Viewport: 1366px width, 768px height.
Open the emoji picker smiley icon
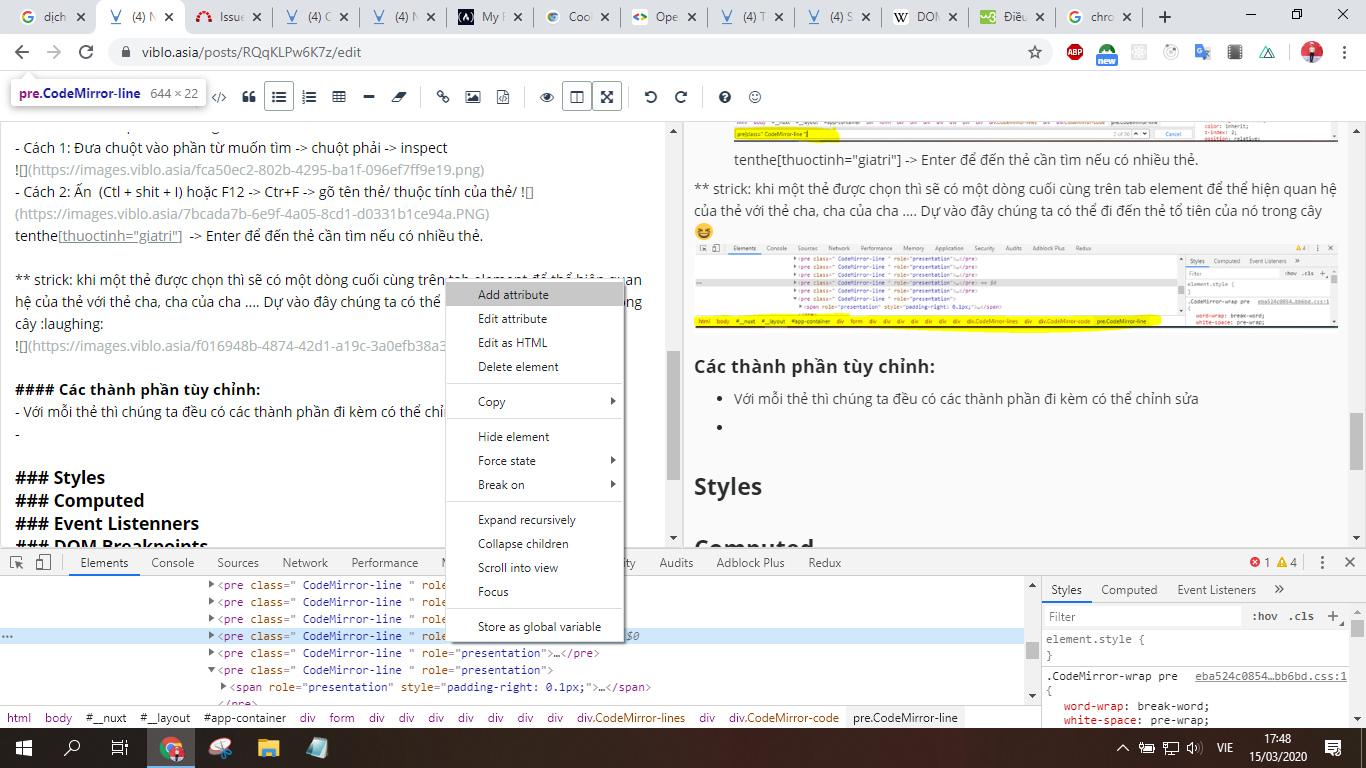tap(755, 97)
